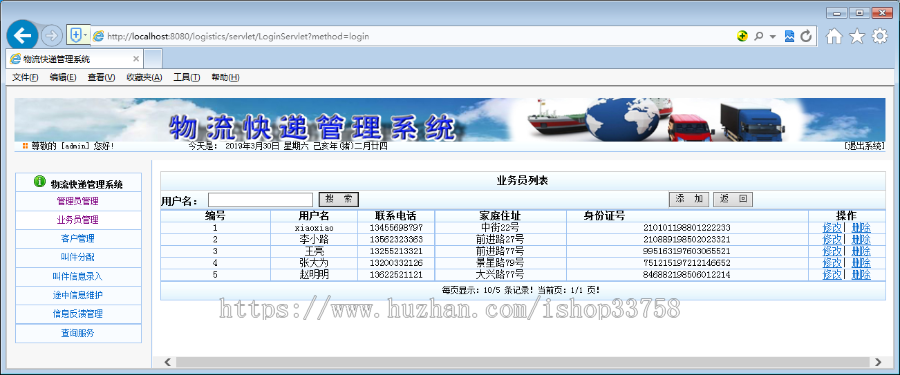Open the 帮助(H) menu

coord(225,78)
